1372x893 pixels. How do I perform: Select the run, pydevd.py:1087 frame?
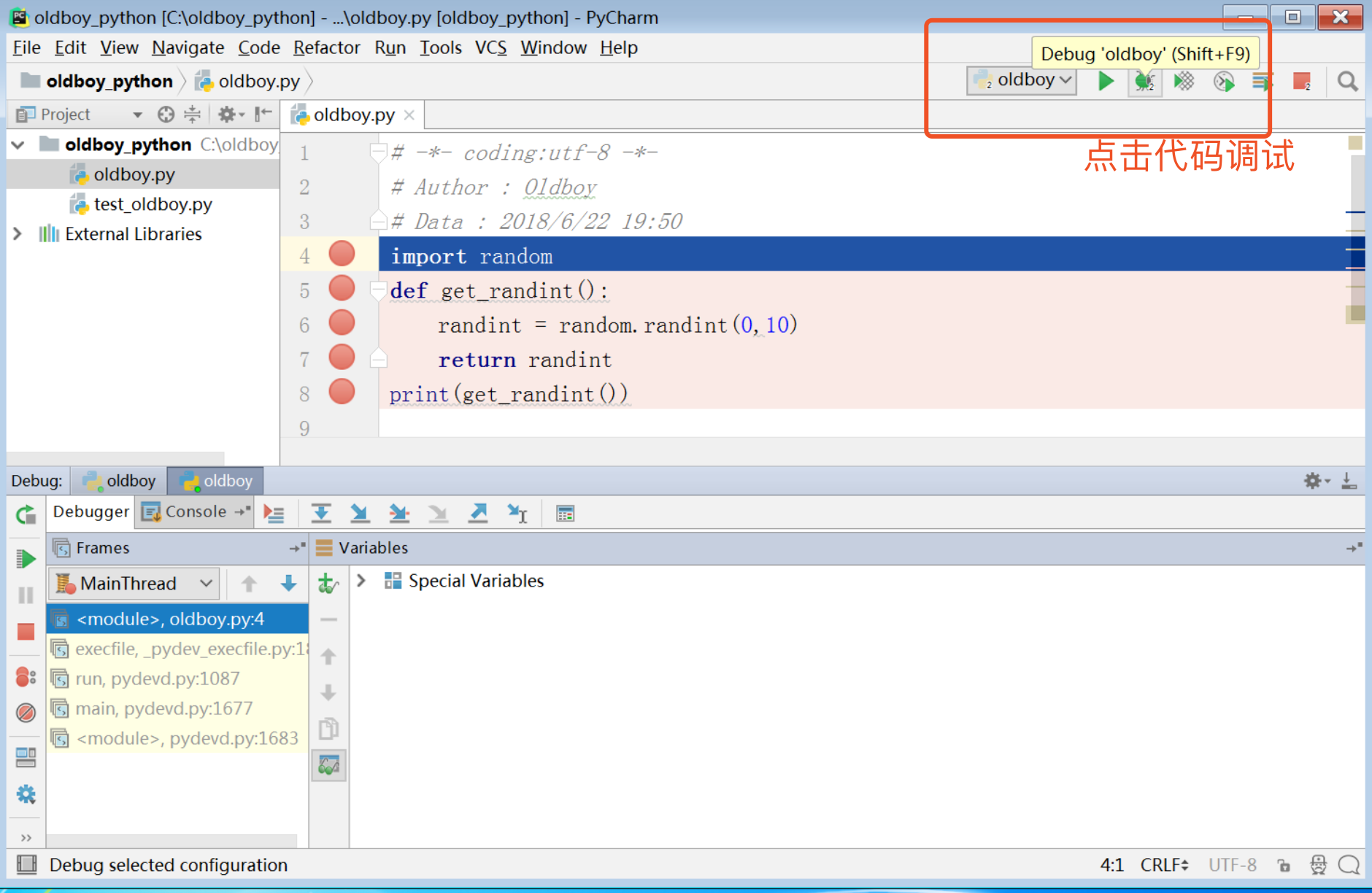(177, 679)
